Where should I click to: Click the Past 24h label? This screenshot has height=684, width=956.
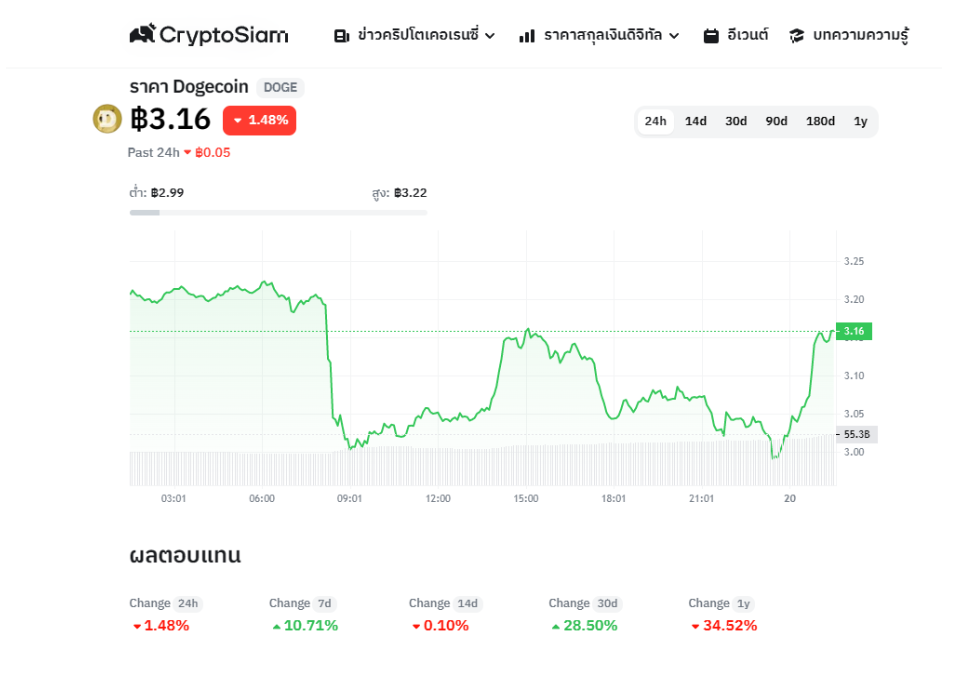(x=154, y=152)
